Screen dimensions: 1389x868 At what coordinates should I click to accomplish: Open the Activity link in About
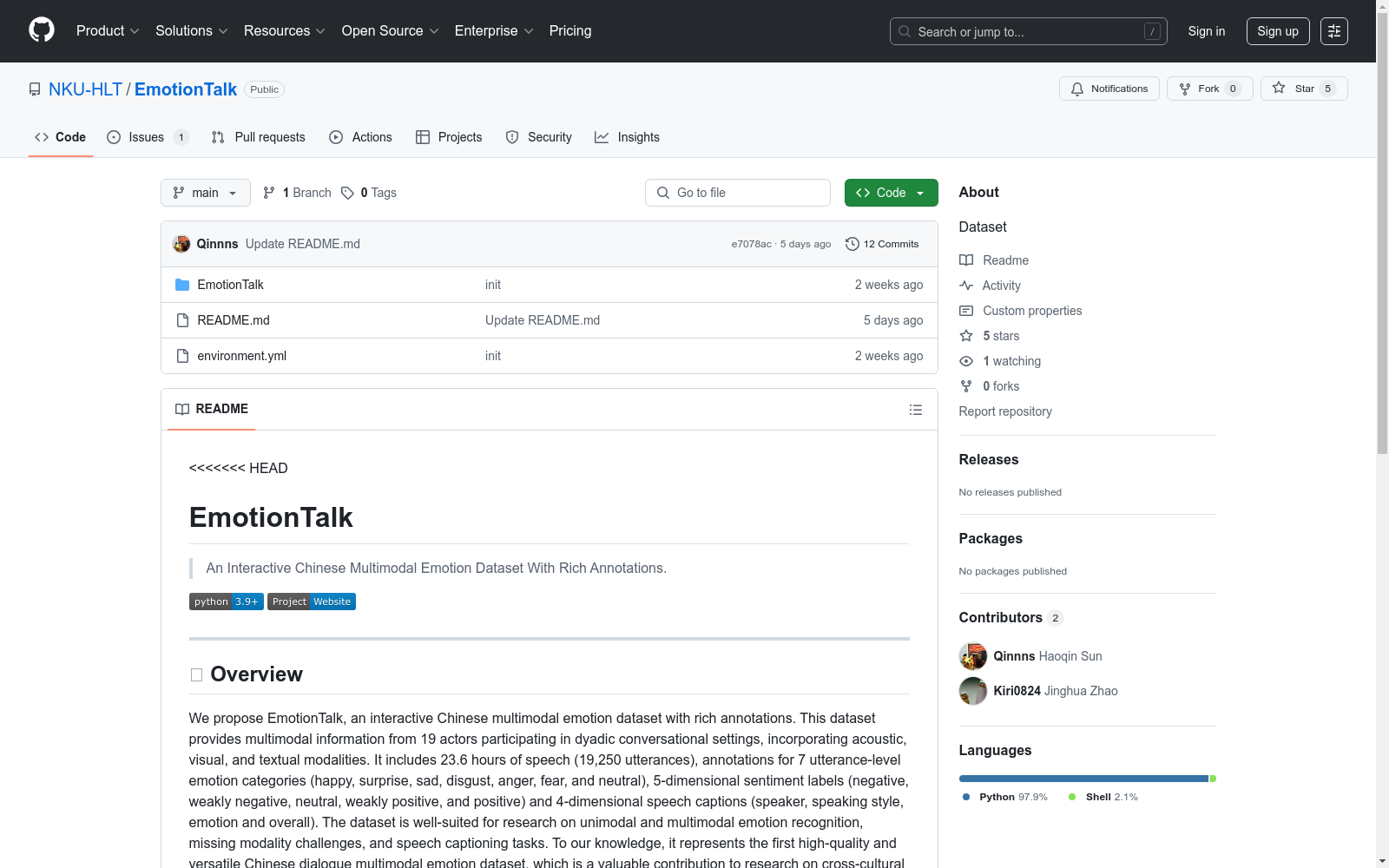(990, 286)
